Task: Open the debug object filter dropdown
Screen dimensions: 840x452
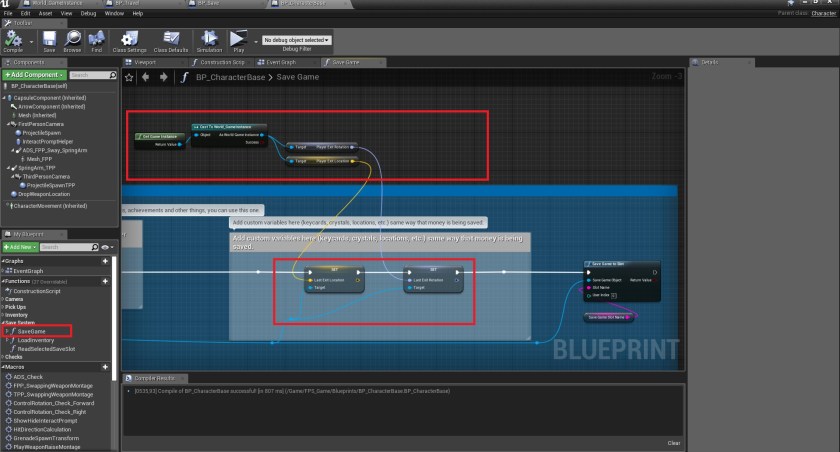Action: pos(296,40)
